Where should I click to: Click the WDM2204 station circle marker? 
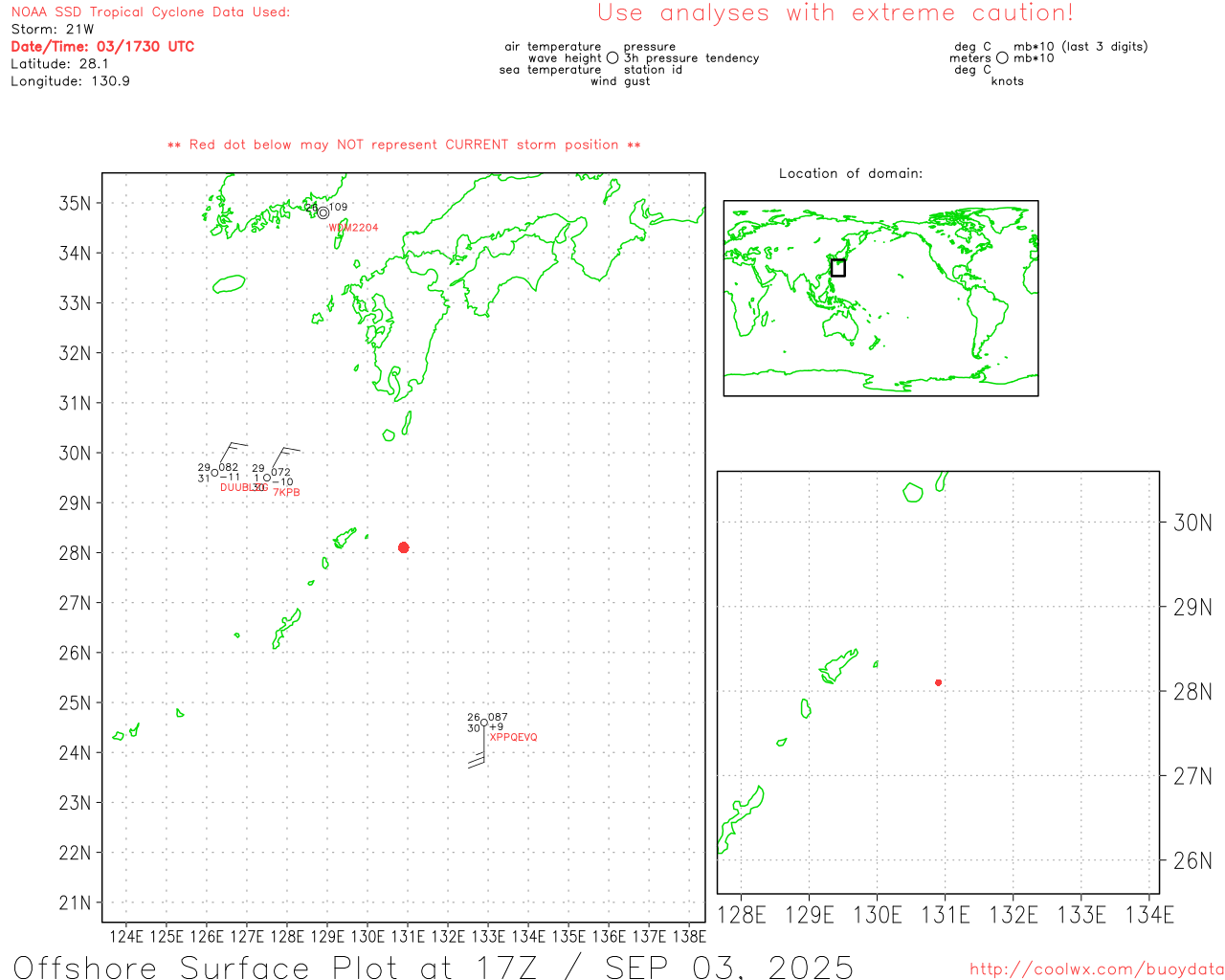[323, 213]
